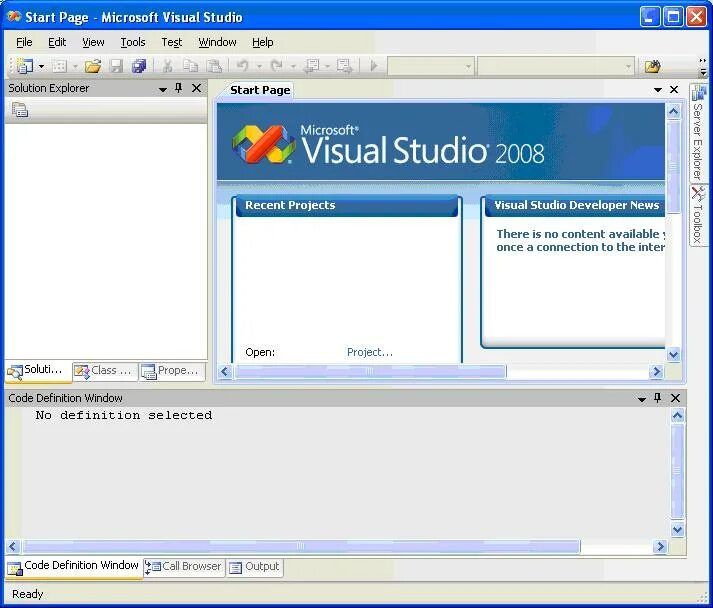This screenshot has width=713, height=608.
Task: Click right arrow on Code Definition horizontal scrollbar
Action: coord(660,546)
